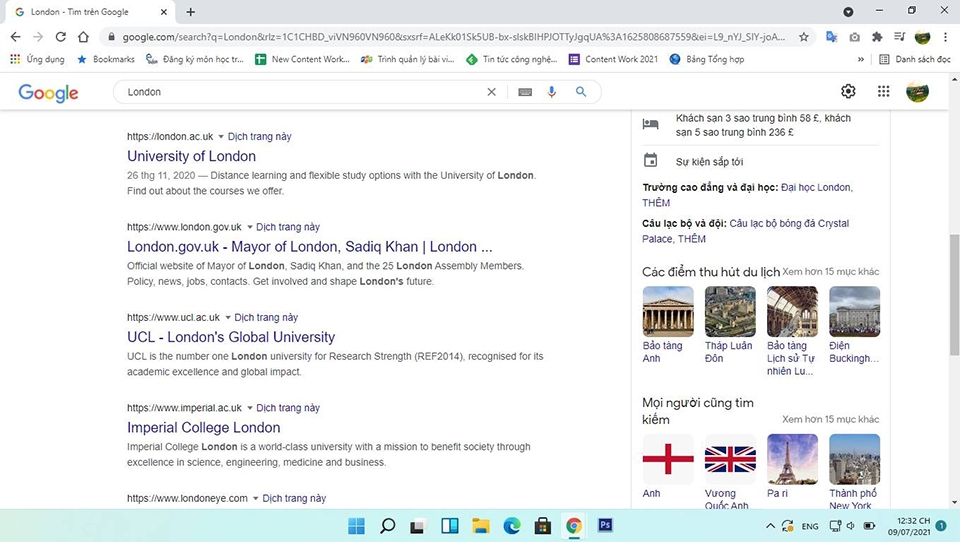Image resolution: width=960 pixels, height=542 pixels.
Task: Open Chrome profile avatar in toolbar
Action: click(922, 37)
